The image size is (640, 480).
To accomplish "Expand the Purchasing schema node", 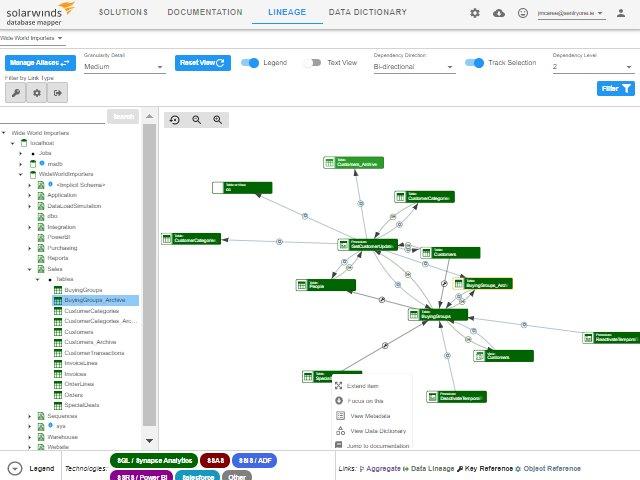I will 29,248.
